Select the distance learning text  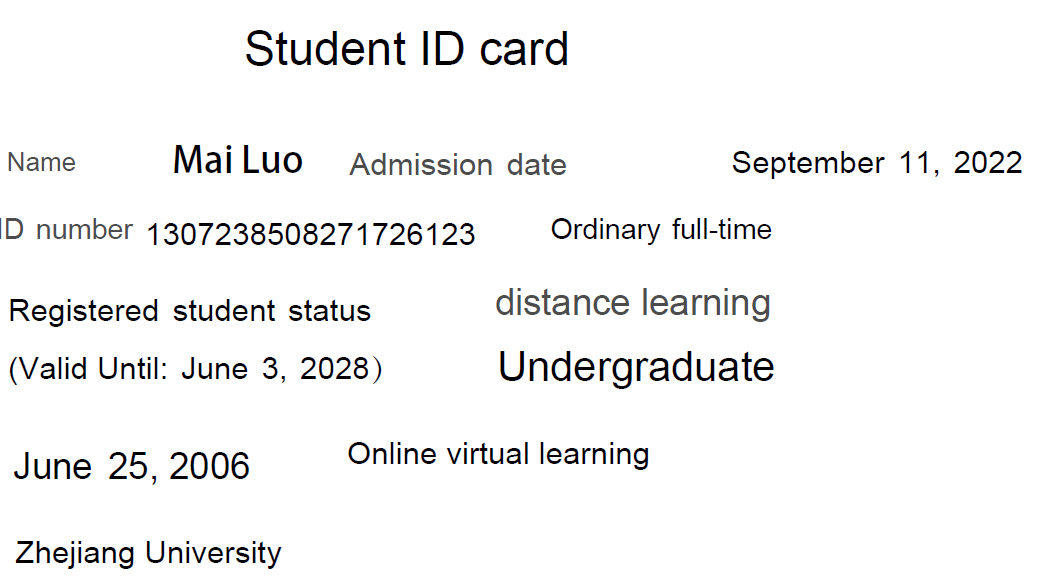click(x=632, y=302)
